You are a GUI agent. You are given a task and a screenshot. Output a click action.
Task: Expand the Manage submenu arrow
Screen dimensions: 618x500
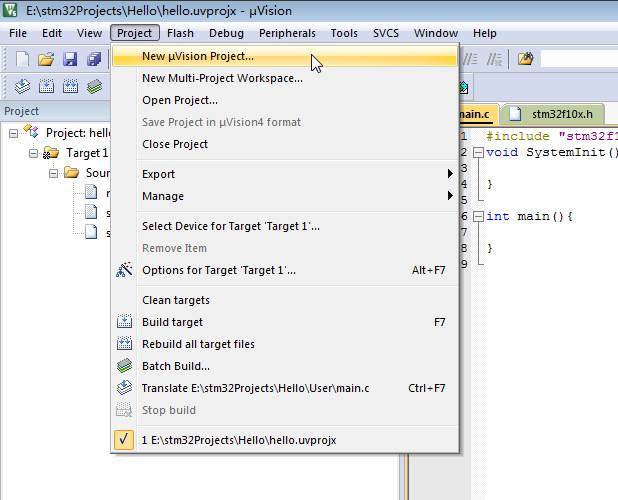coord(450,195)
